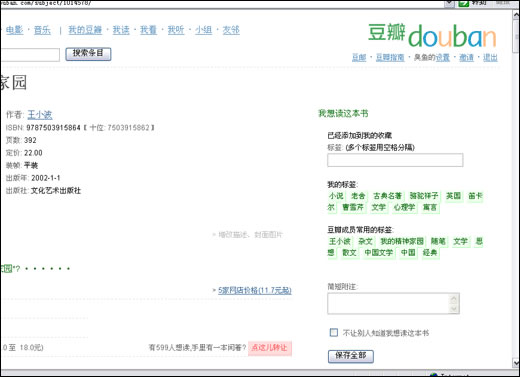
Task: Add common tag 散文
Action: pyautogui.click(x=349, y=253)
